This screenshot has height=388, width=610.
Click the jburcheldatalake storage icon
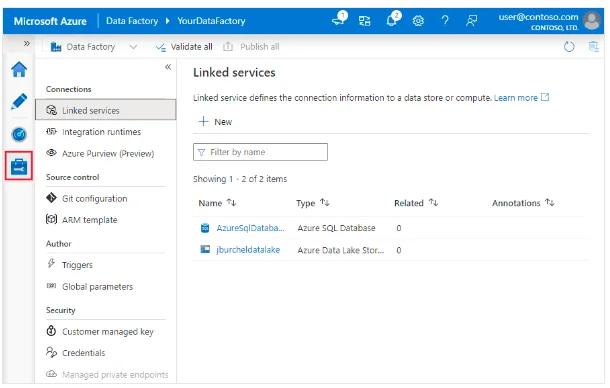click(x=205, y=249)
